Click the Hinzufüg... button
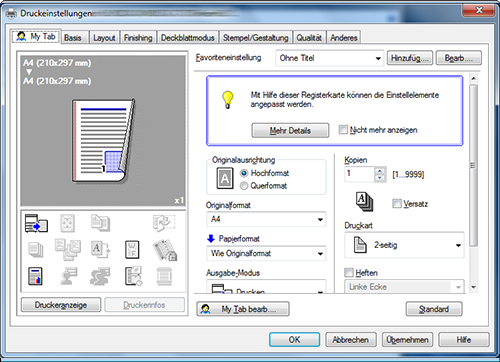Screen dimensions: 500x362 pos(410,58)
